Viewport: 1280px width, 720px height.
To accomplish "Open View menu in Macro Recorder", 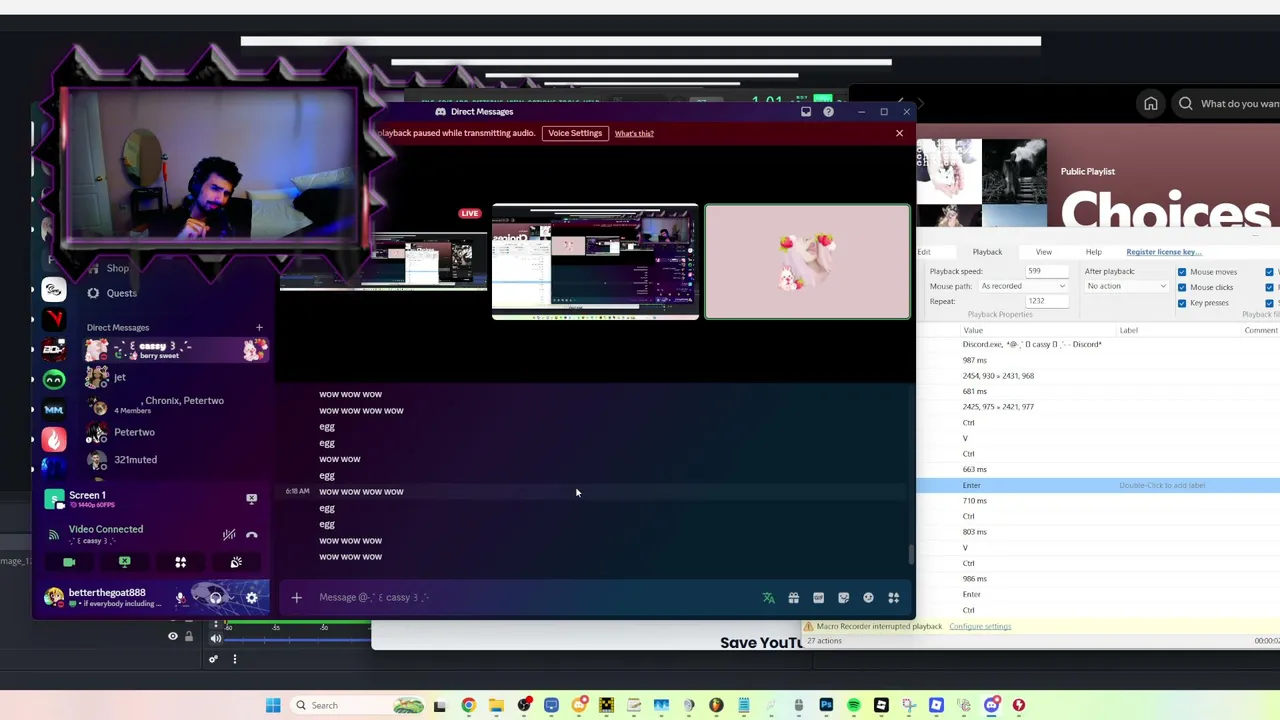I will (x=1043, y=252).
